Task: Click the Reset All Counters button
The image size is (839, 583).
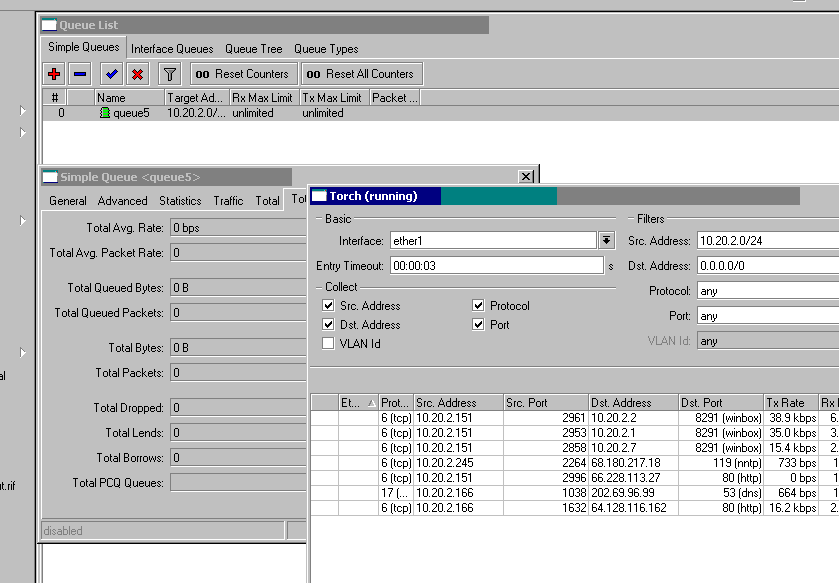Action: pyautogui.click(x=362, y=74)
